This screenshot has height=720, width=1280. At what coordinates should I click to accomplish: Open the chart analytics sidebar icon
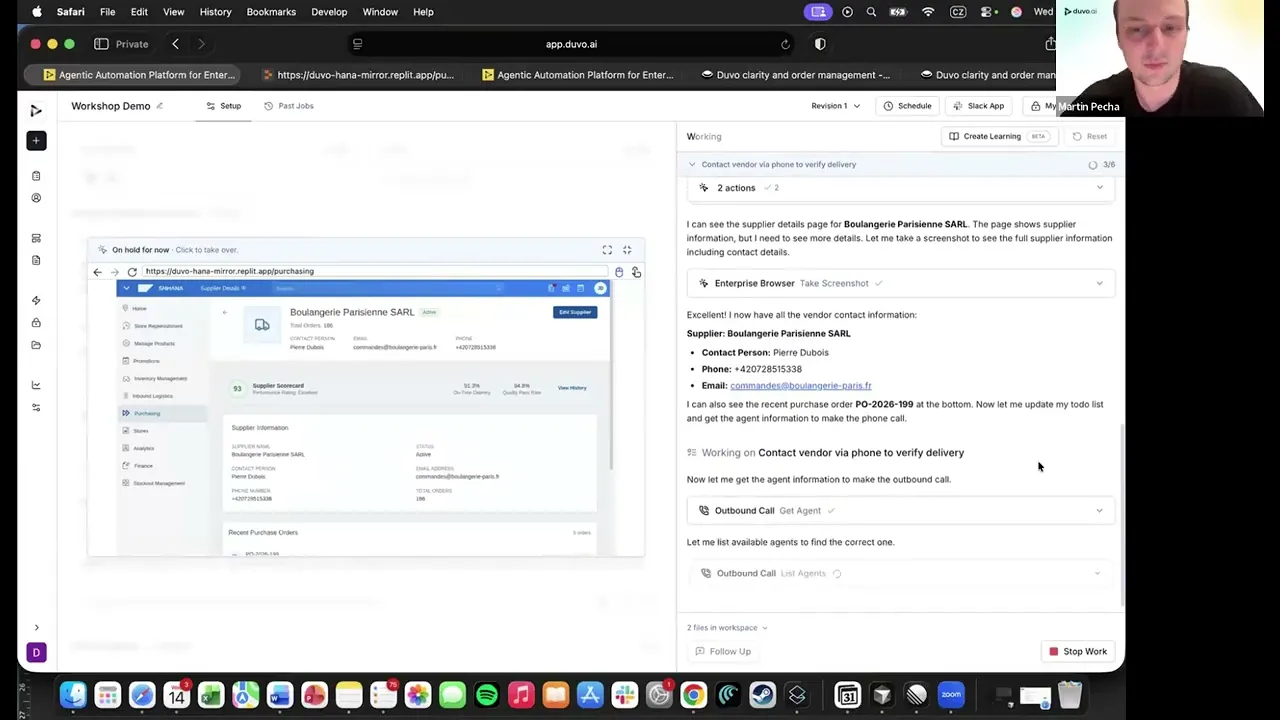coord(36,386)
